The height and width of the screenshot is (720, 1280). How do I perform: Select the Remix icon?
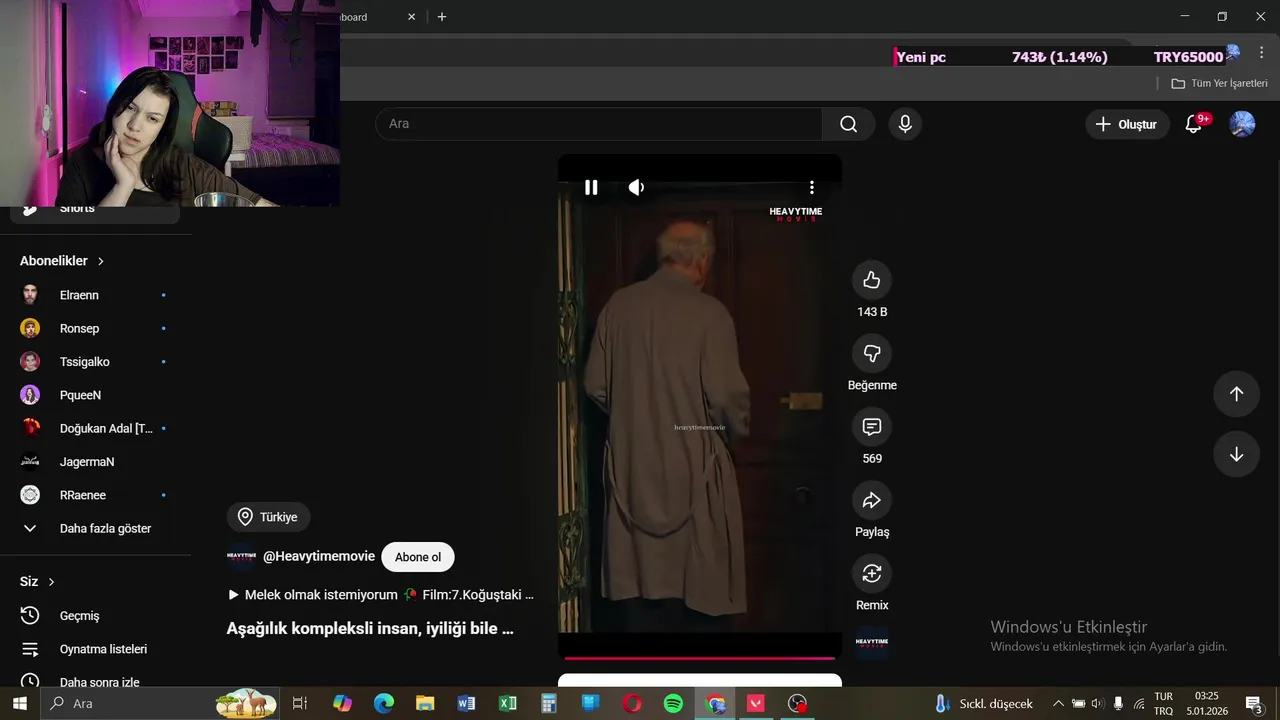(x=872, y=573)
